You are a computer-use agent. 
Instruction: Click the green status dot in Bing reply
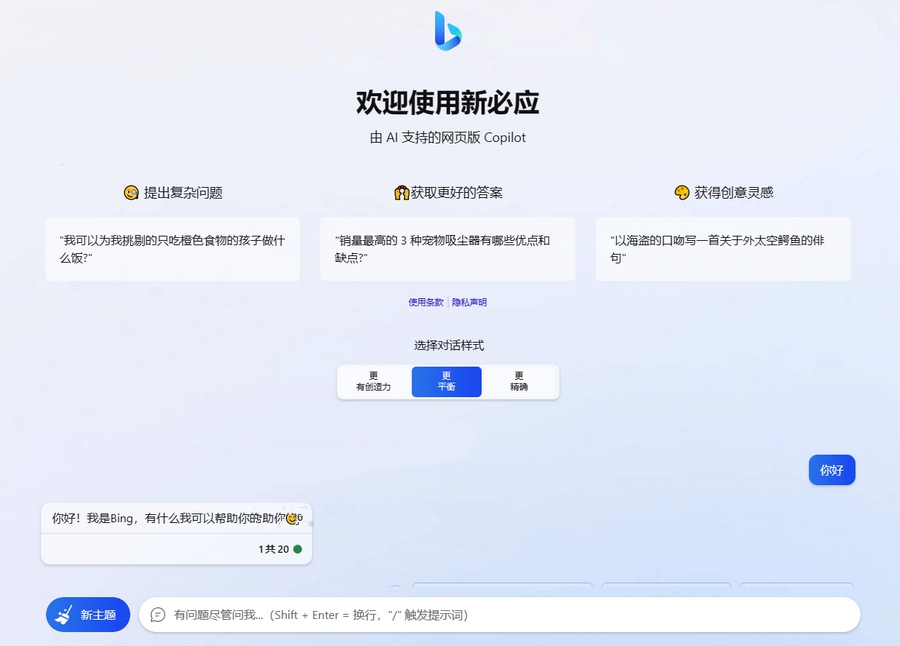[x=297, y=549]
